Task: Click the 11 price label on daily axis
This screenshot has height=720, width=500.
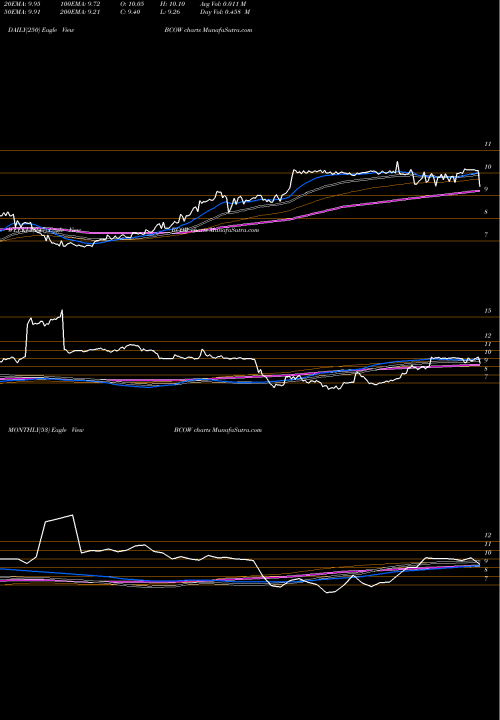Action: tap(488, 144)
